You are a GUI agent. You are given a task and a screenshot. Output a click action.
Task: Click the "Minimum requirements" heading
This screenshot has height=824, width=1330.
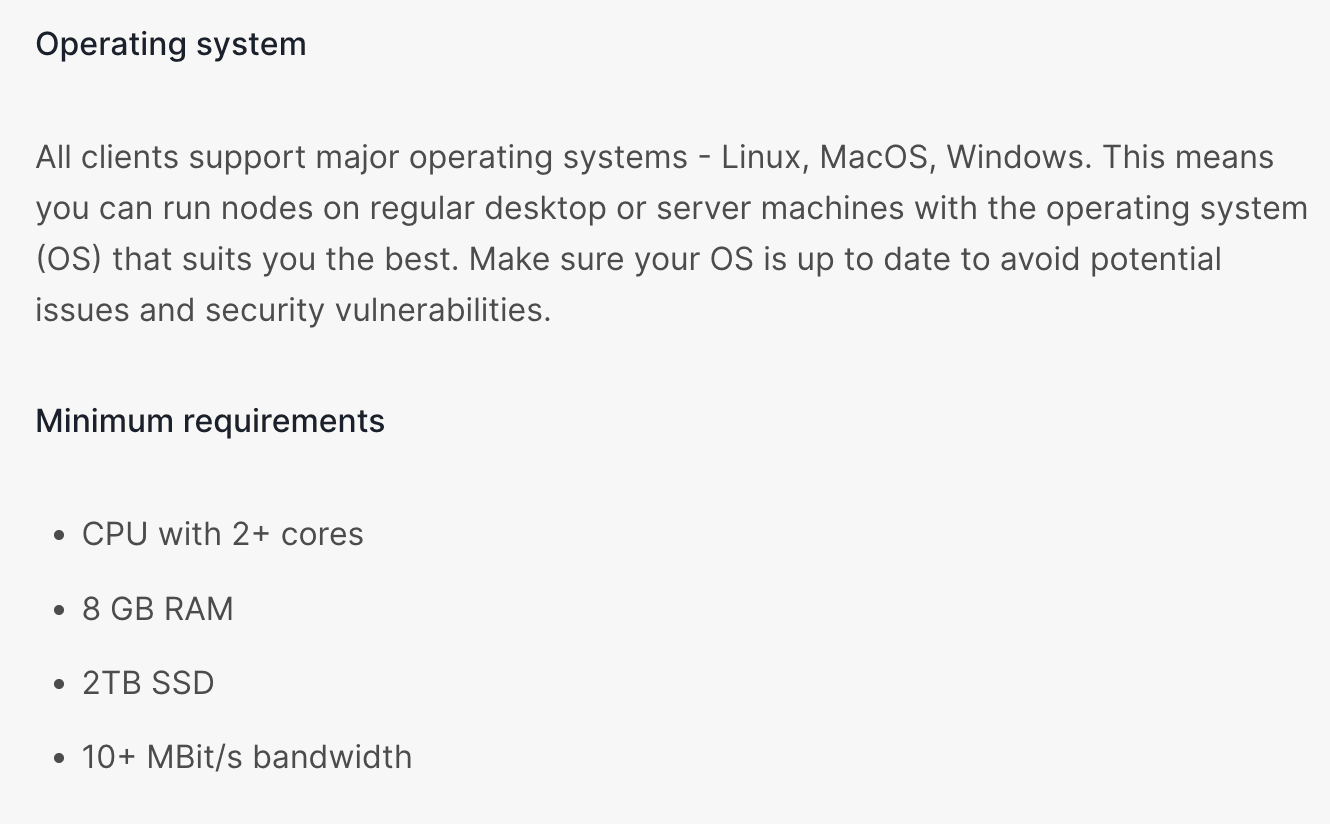coord(210,421)
